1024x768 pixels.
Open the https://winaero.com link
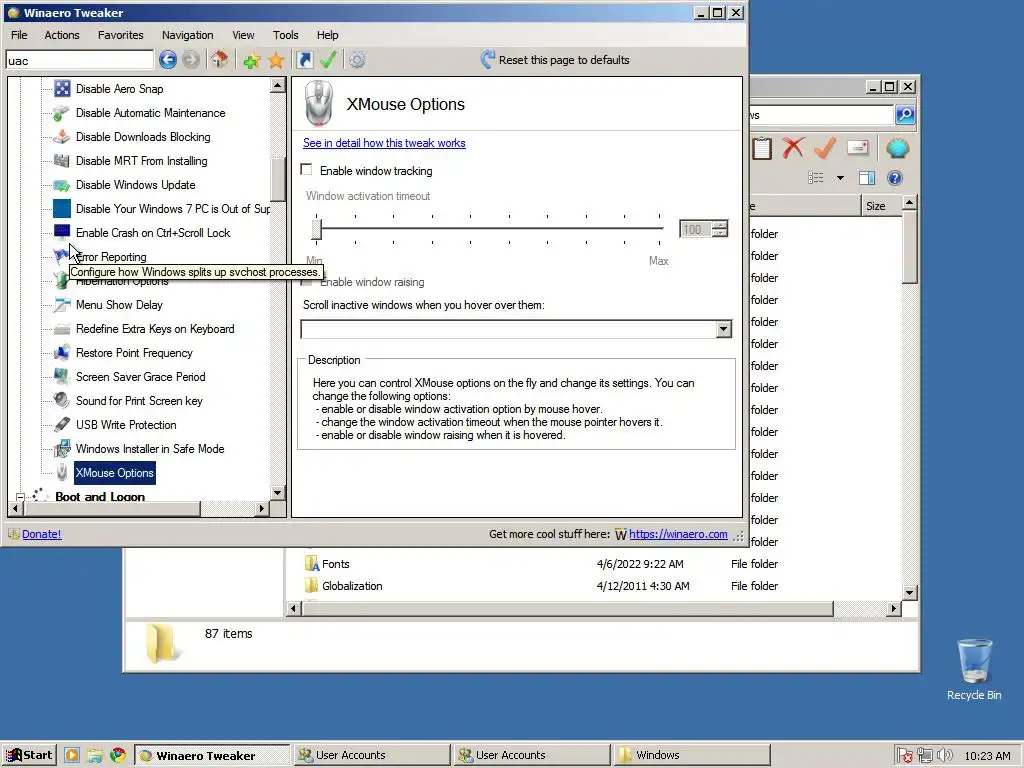click(x=678, y=534)
